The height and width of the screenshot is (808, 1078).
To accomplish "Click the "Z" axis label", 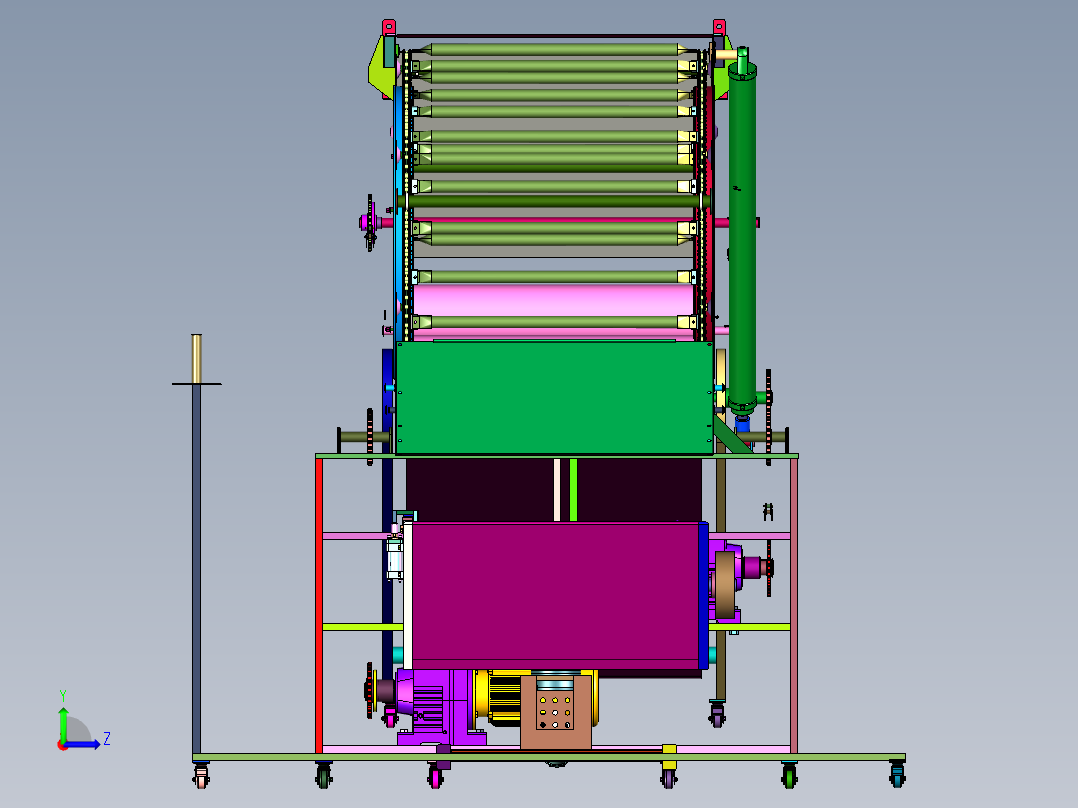I will 107,739.
